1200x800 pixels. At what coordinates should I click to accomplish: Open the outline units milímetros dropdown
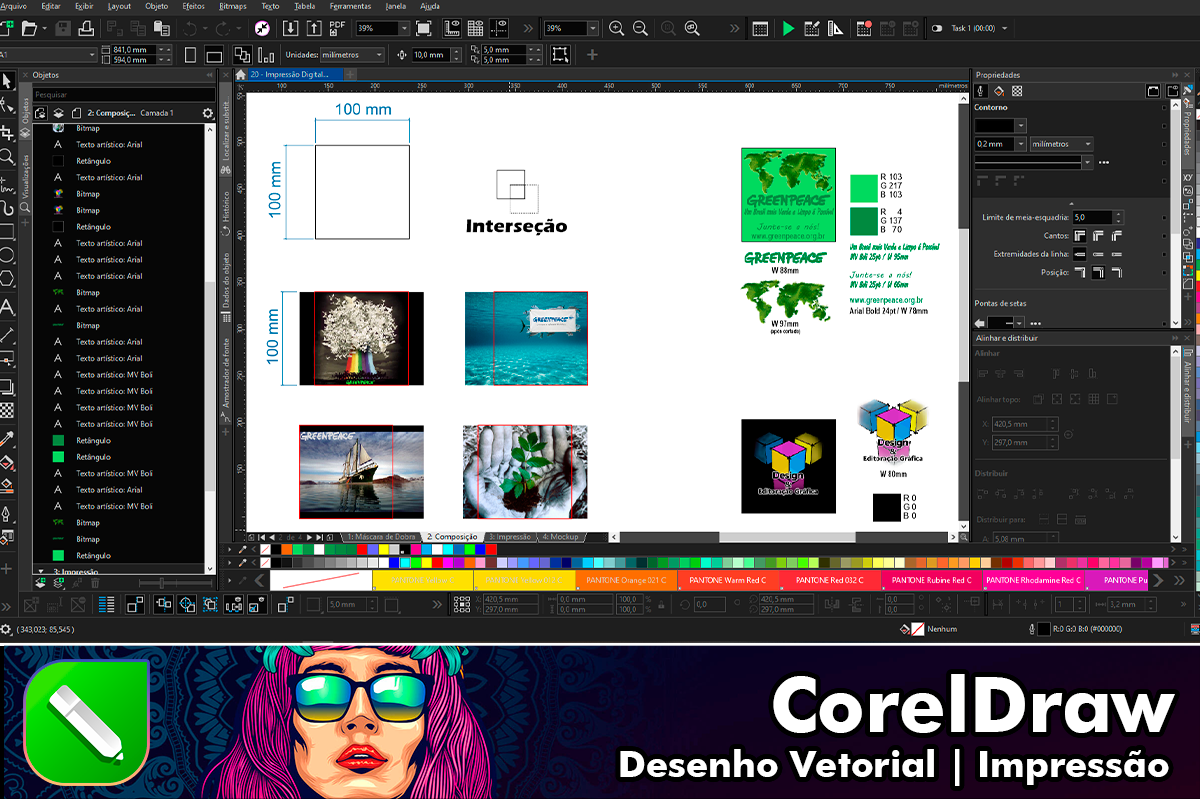[x=1087, y=144]
